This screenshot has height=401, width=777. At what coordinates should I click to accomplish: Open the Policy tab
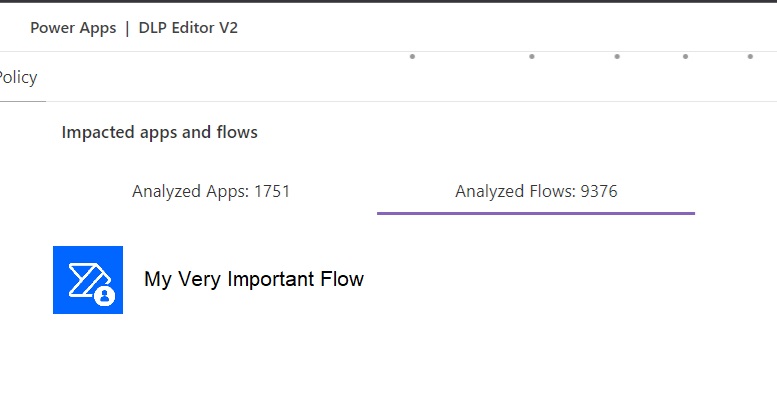tap(18, 78)
